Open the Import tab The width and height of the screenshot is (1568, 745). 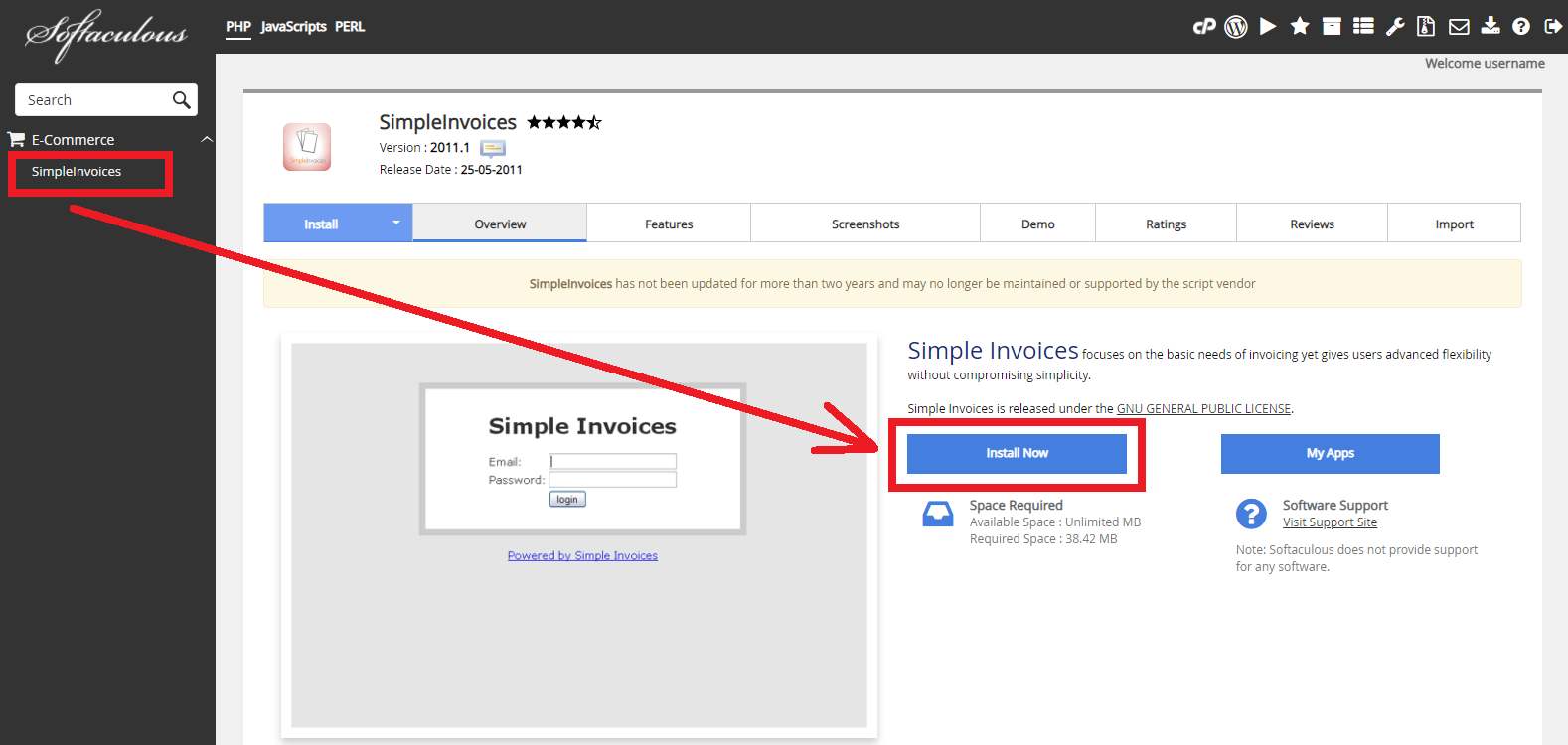[1454, 223]
